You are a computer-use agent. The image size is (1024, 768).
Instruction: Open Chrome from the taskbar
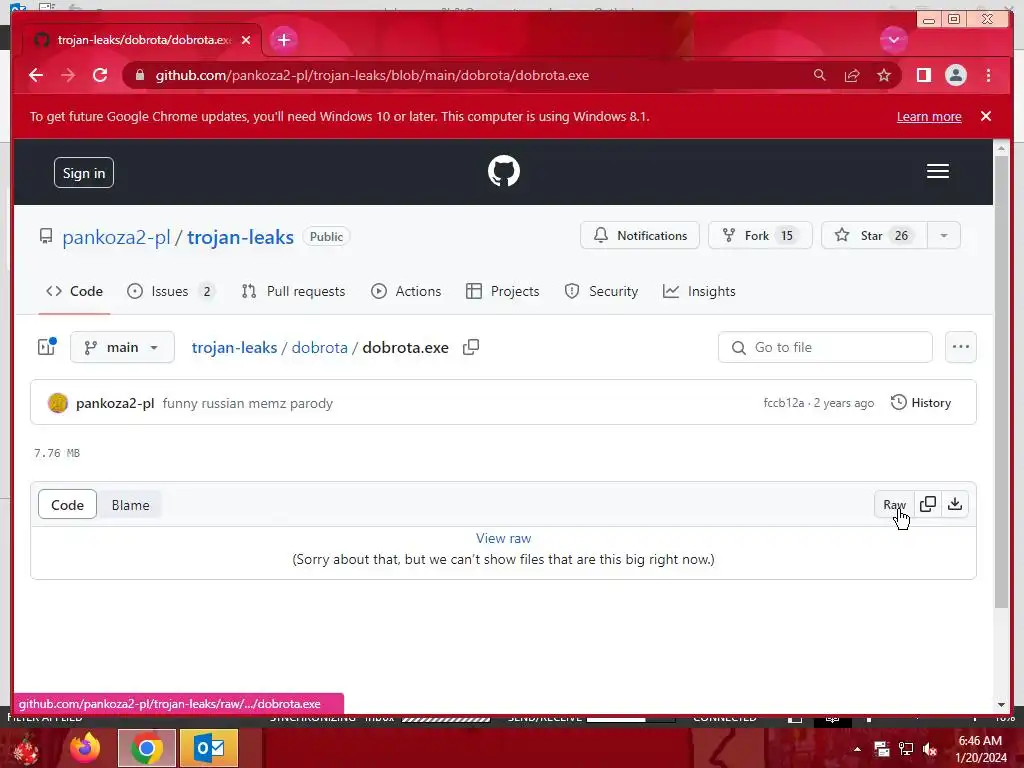tap(147, 748)
